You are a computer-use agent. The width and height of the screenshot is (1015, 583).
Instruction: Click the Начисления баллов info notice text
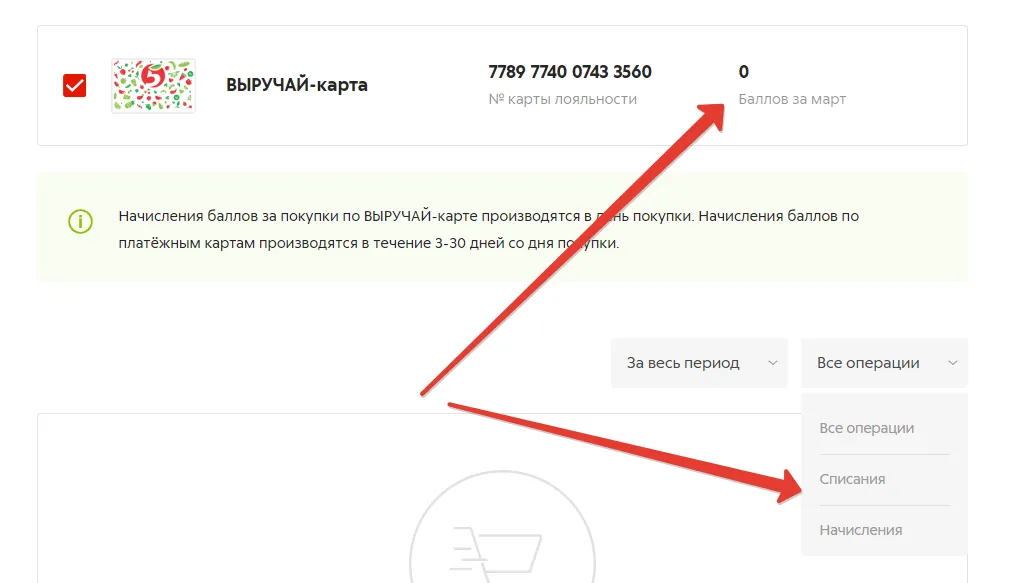coord(489,229)
